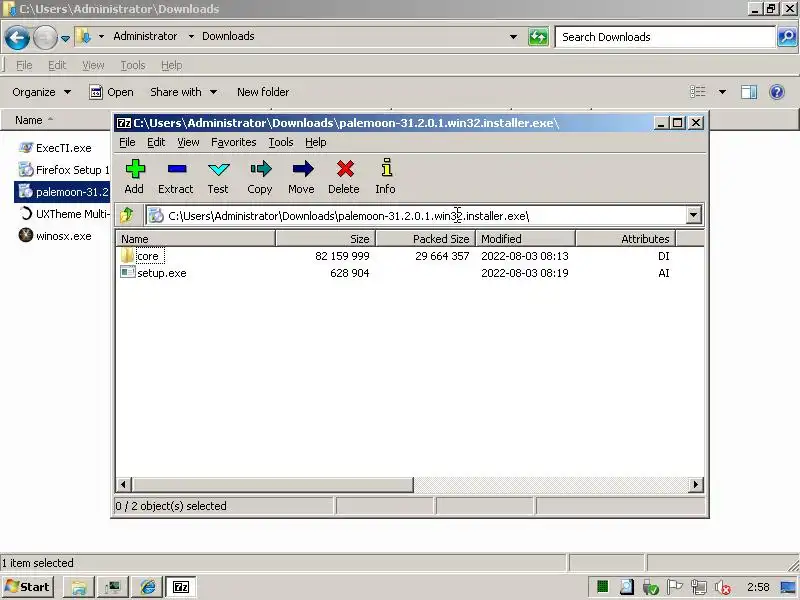Image resolution: width=800 pixels, height=600 pixels.
Task: Sort Explorer list by Name column
Action: tap(56, 120)
